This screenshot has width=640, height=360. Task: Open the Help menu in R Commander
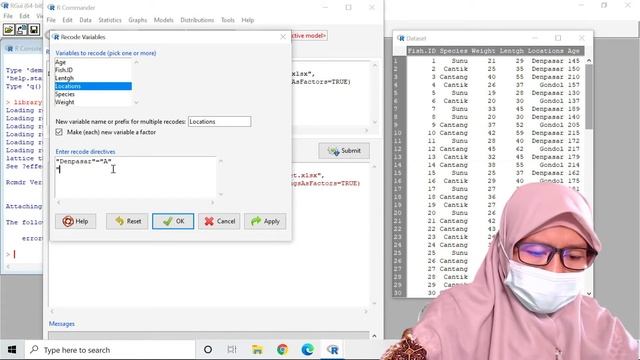[x=248, y=20]
